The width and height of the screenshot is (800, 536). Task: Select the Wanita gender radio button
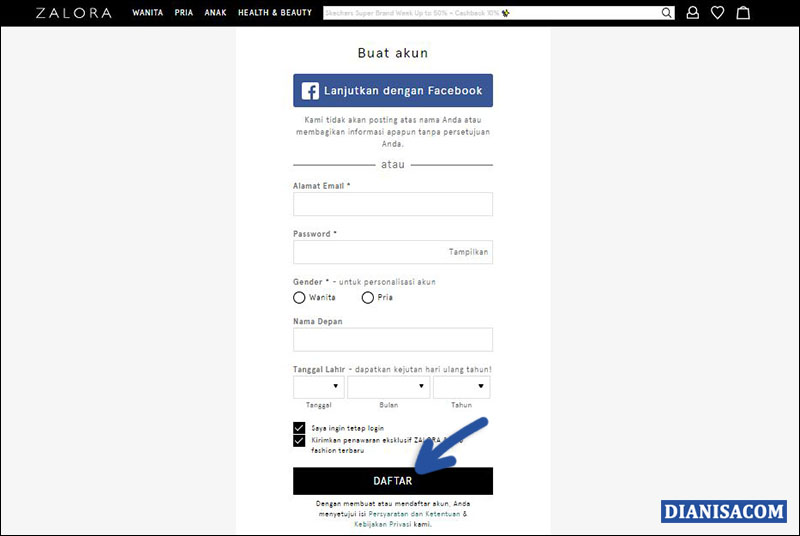click(x=299, y=297)
